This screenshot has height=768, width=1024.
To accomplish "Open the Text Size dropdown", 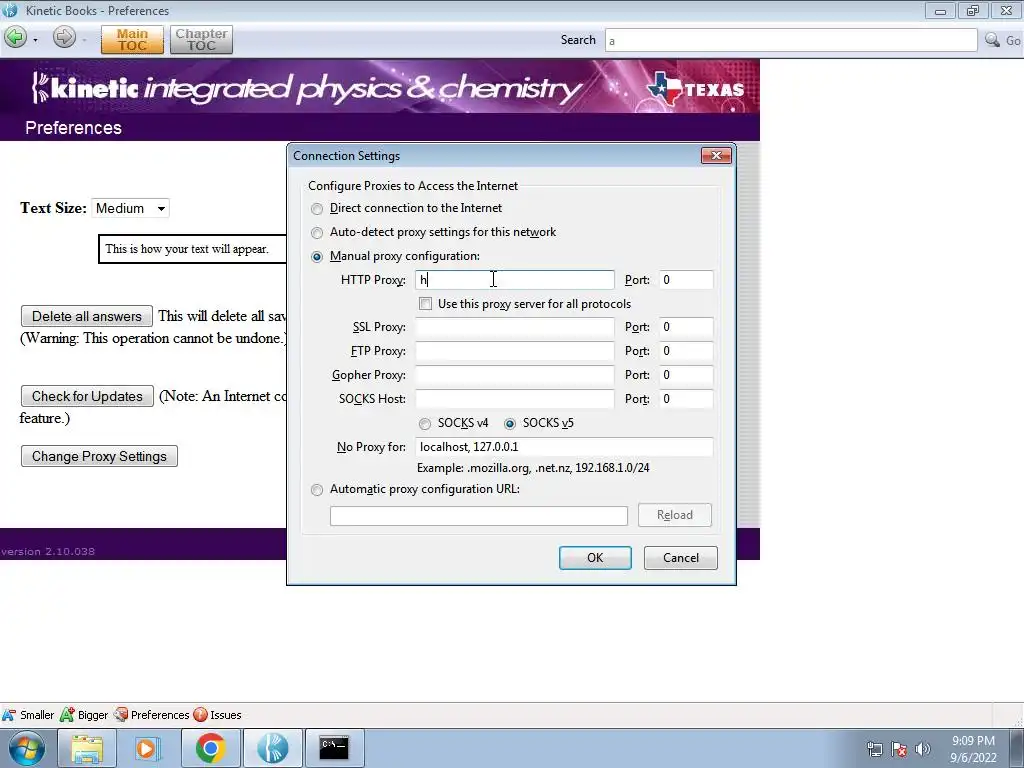I will tap(131, 208).
